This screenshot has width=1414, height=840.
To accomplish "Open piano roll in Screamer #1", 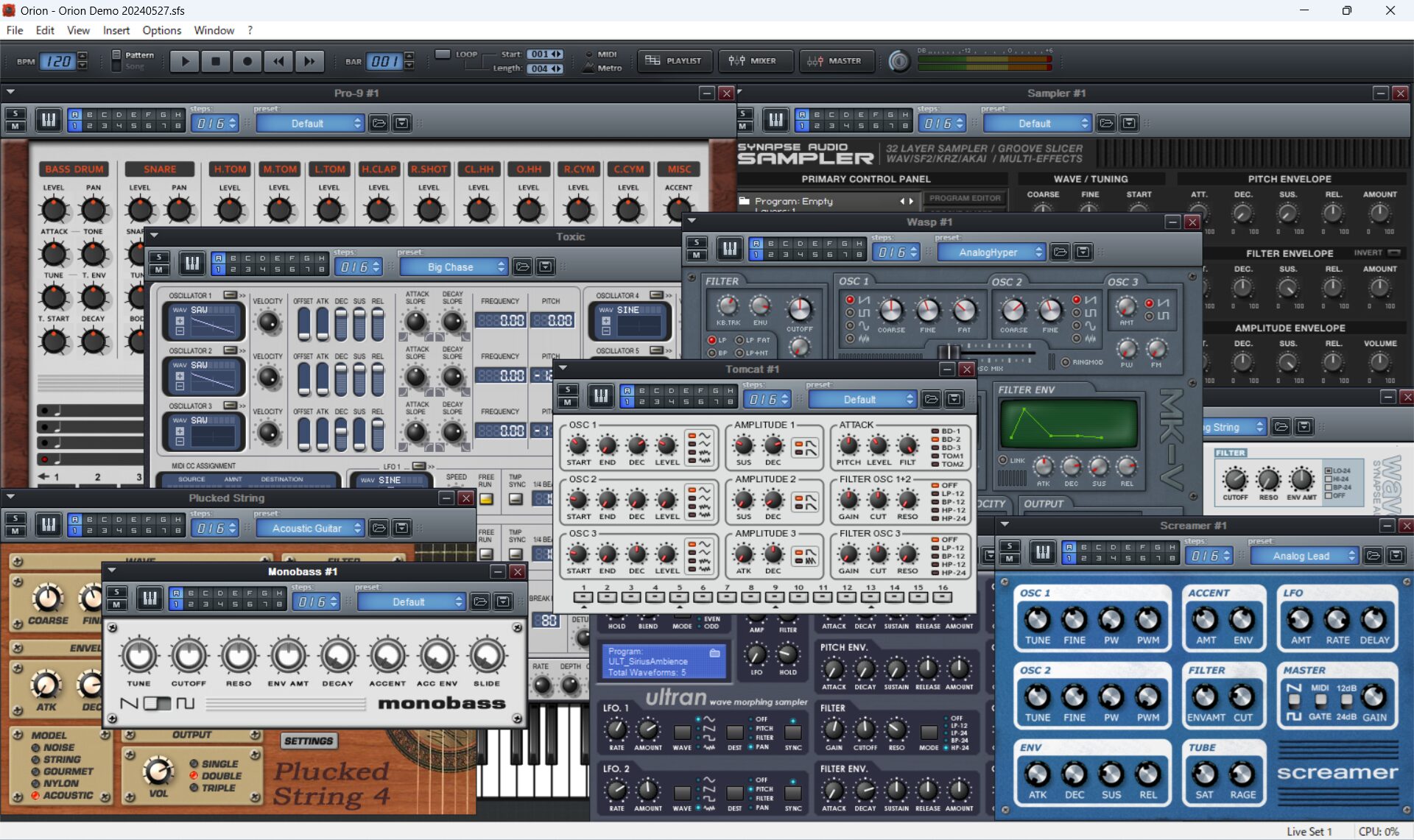I will tap(1042, 552).
